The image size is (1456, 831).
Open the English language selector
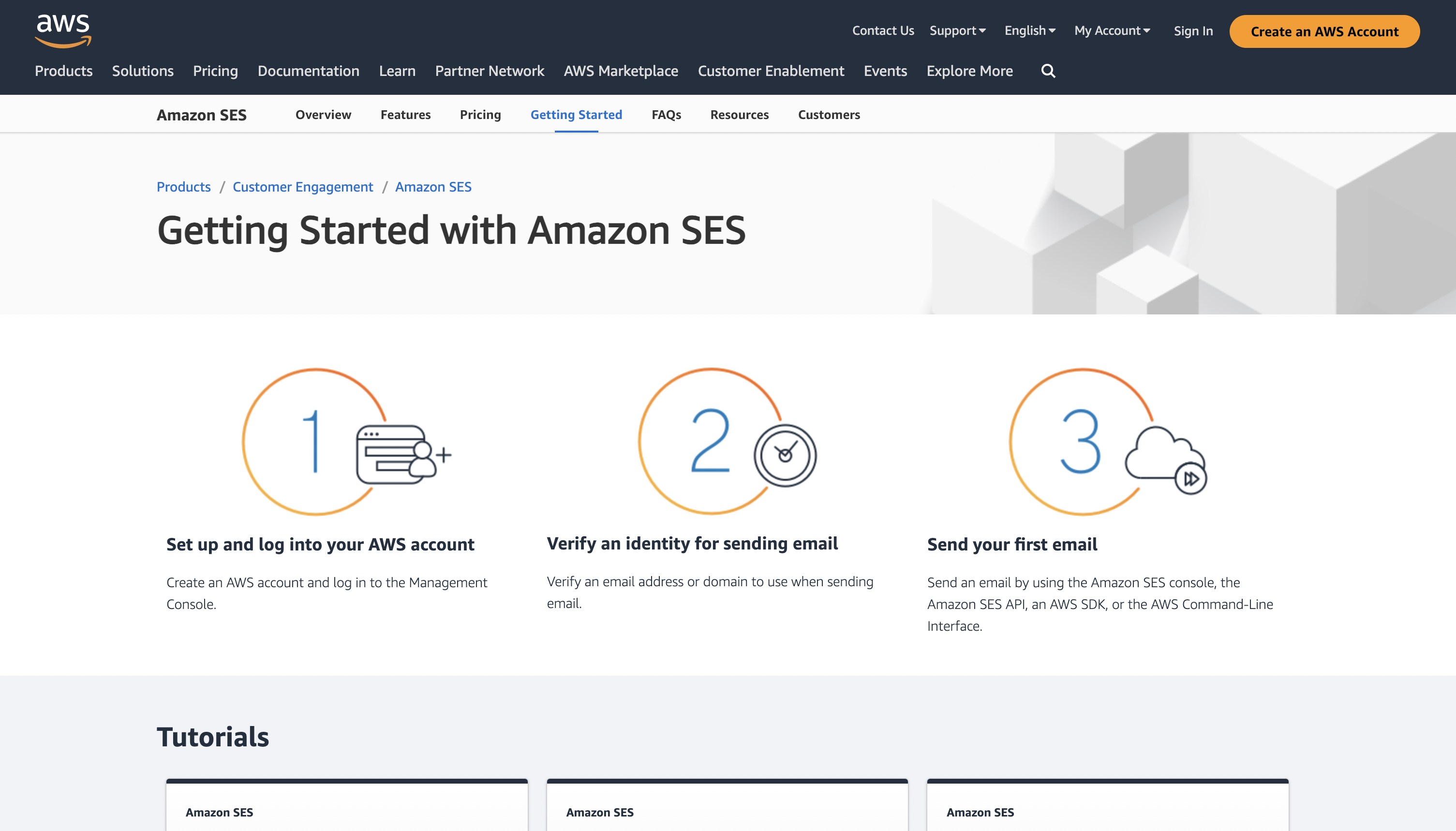point(1028,30)
